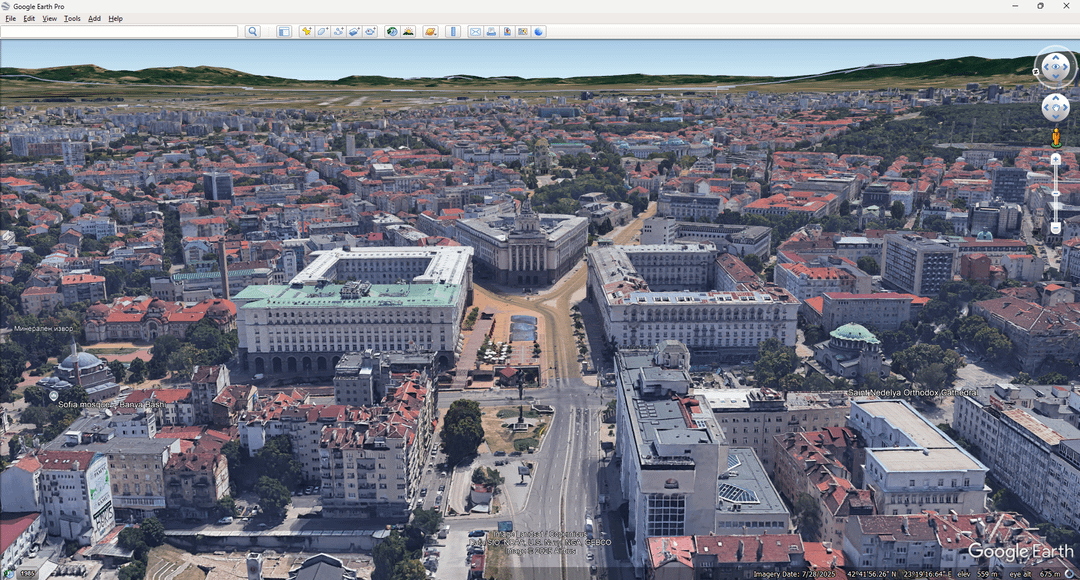Viewport: 1080px width, 580px height.
Task: Select the Add Polygon tool
Action: 323,32
